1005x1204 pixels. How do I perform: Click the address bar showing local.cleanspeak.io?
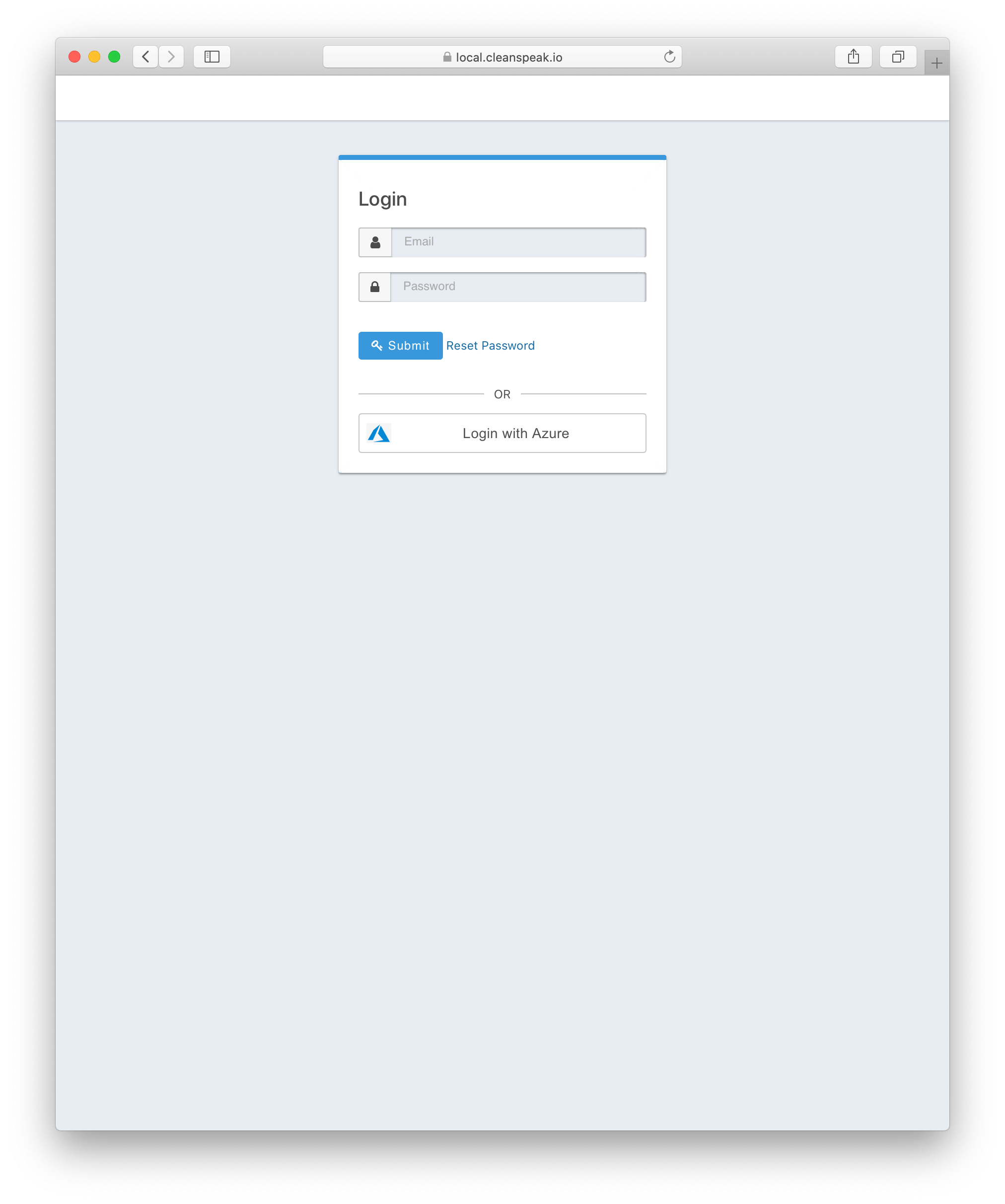[x=503, y=57]
